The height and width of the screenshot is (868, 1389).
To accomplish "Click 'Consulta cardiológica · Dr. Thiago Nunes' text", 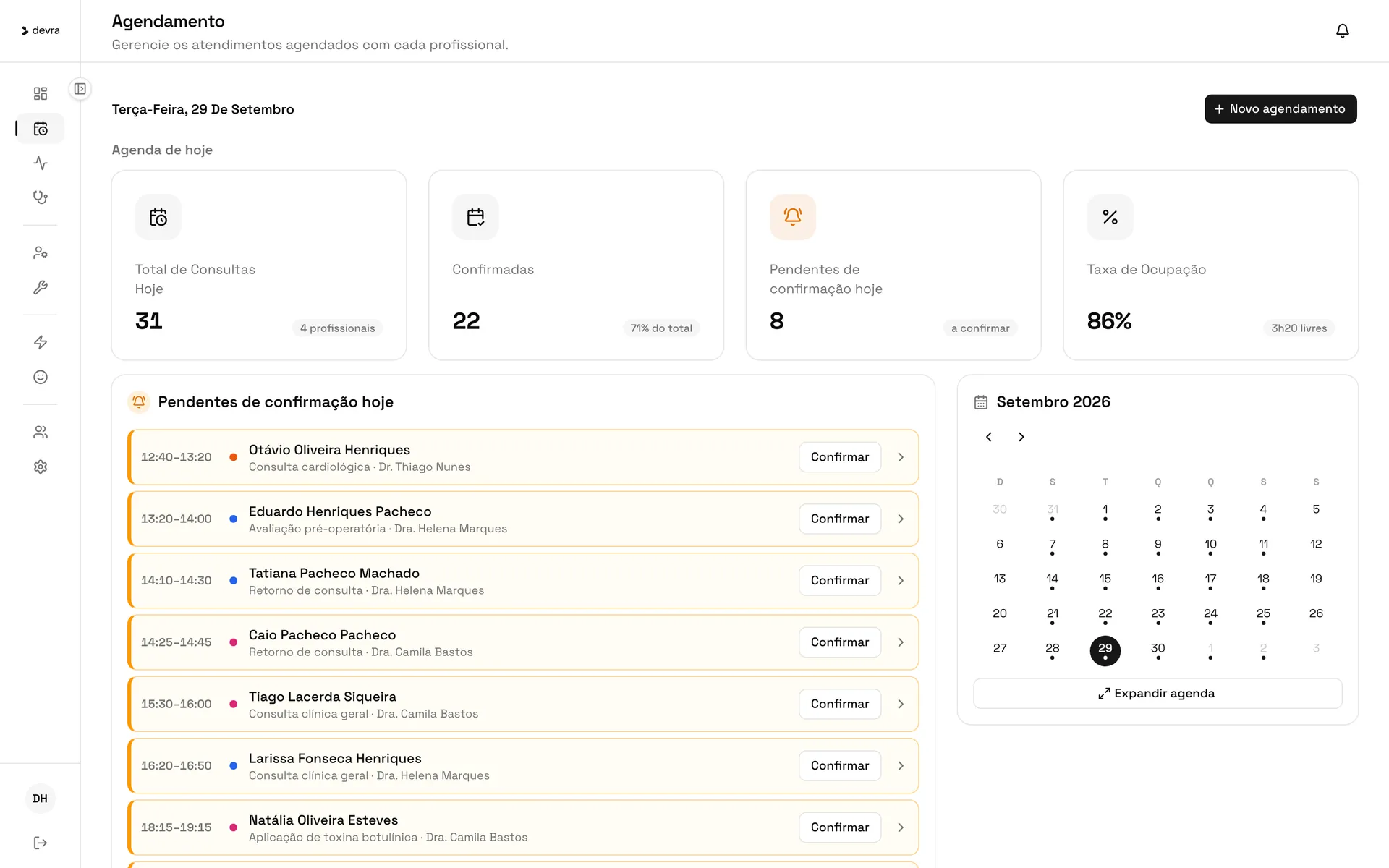I will pyautogui.click(x=360, y=467).
